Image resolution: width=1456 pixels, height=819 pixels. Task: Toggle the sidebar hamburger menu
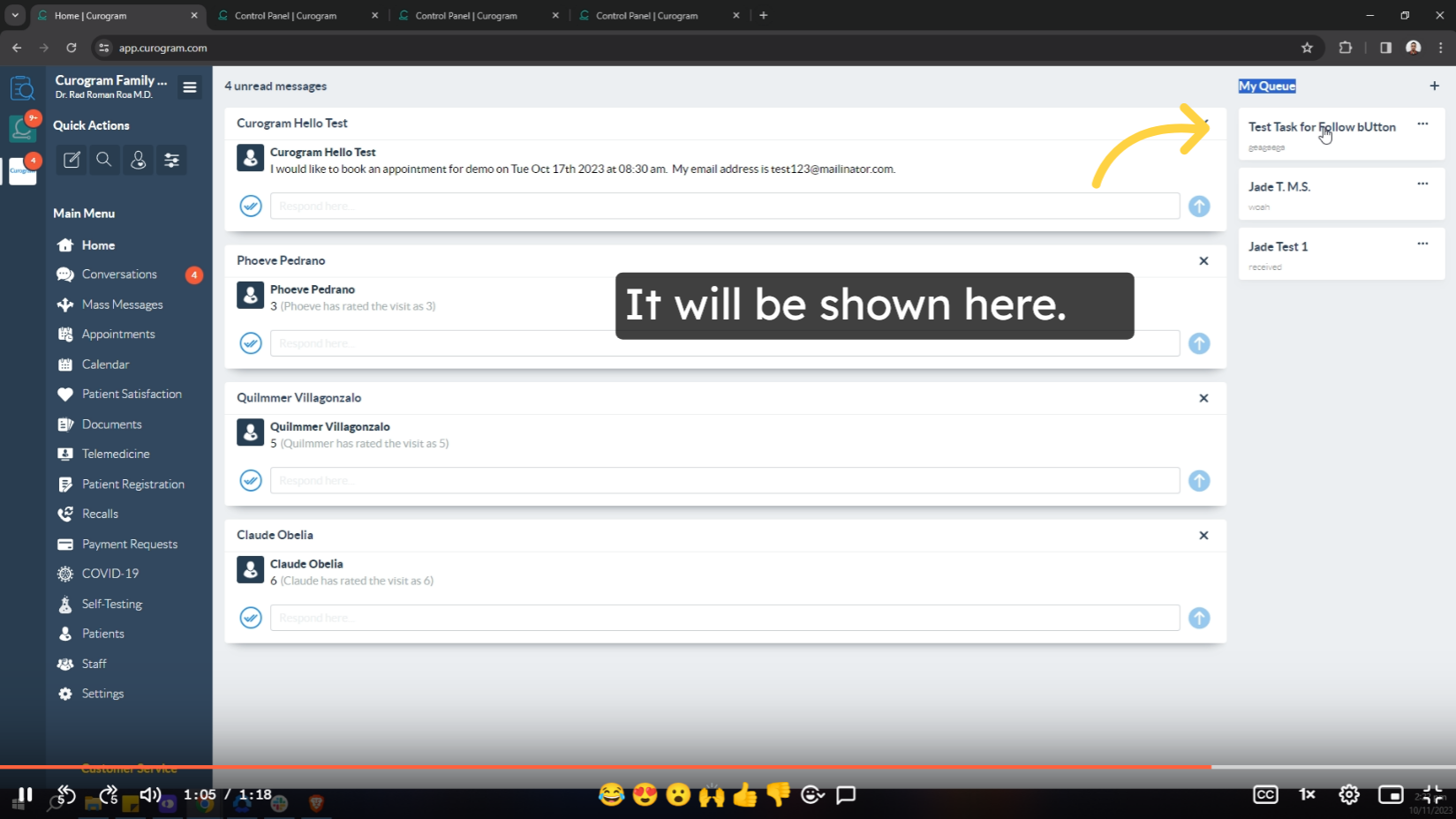[189, 86]
